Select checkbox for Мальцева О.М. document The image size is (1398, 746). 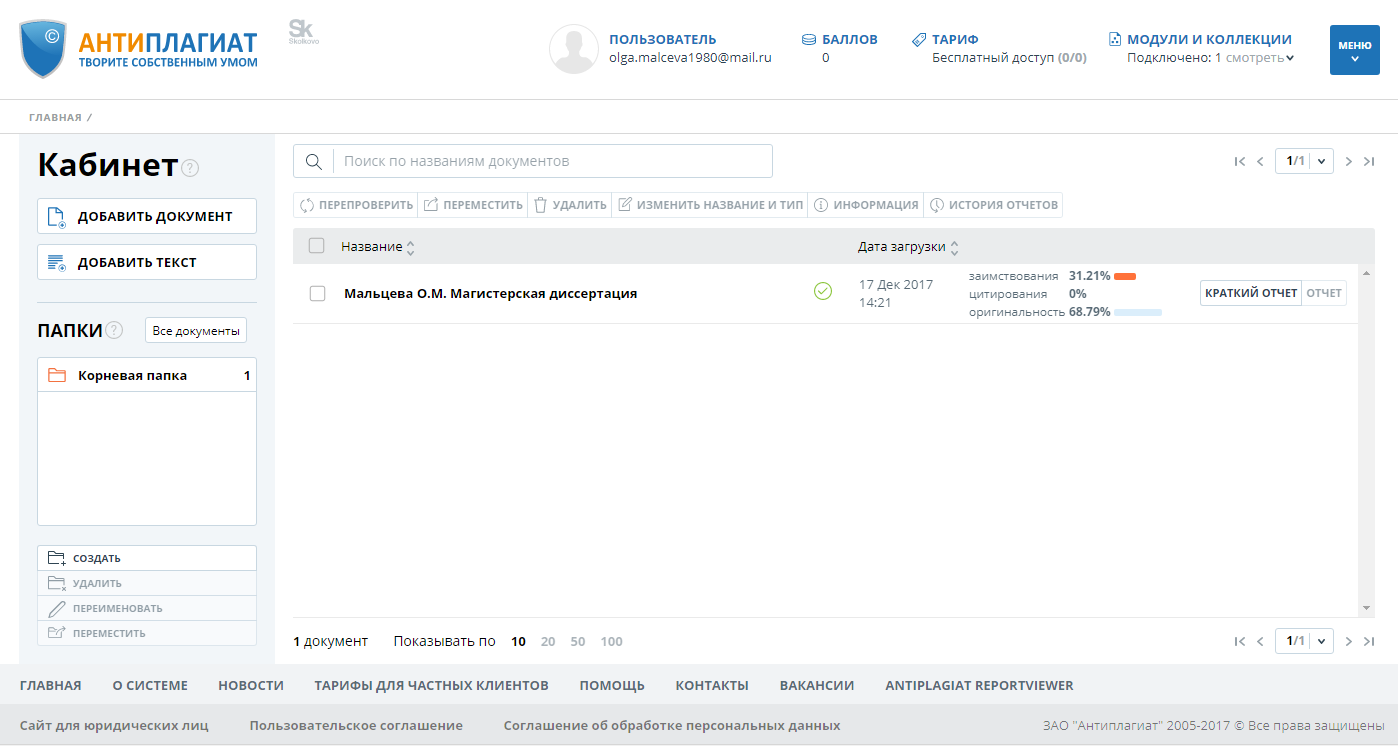(318, 294)
